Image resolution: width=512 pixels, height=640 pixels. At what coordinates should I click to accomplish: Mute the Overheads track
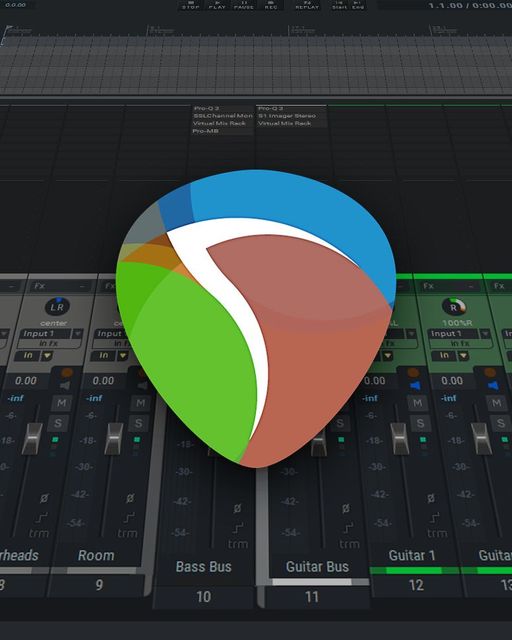click(x=61, y=403)
